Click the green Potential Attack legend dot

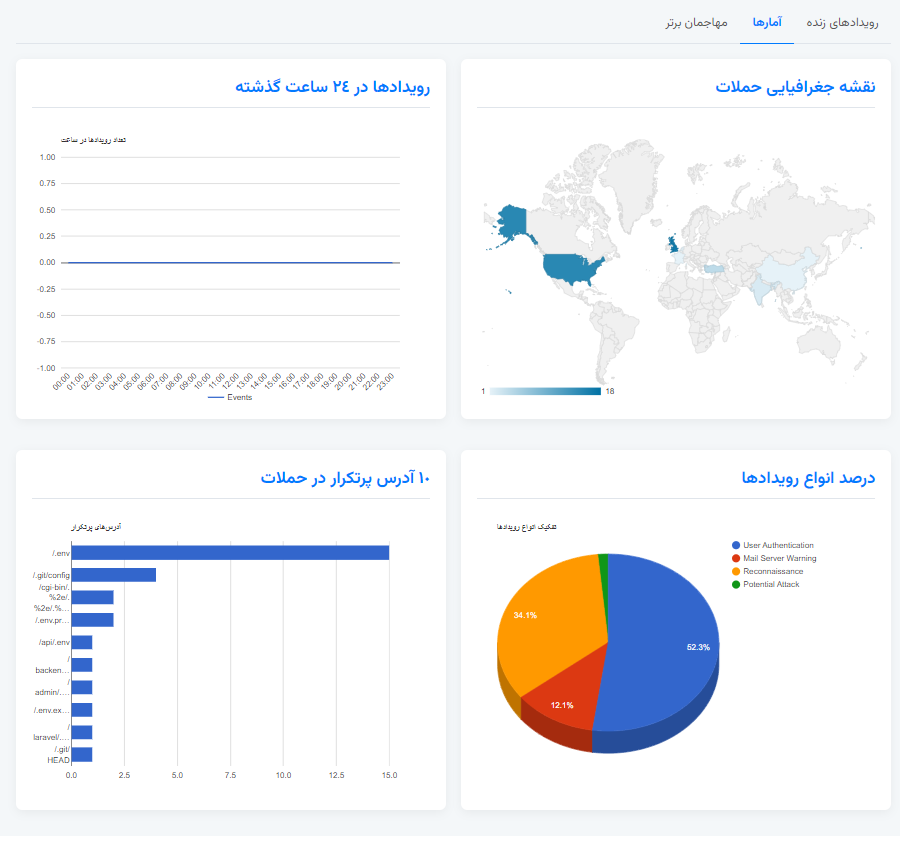736,585
